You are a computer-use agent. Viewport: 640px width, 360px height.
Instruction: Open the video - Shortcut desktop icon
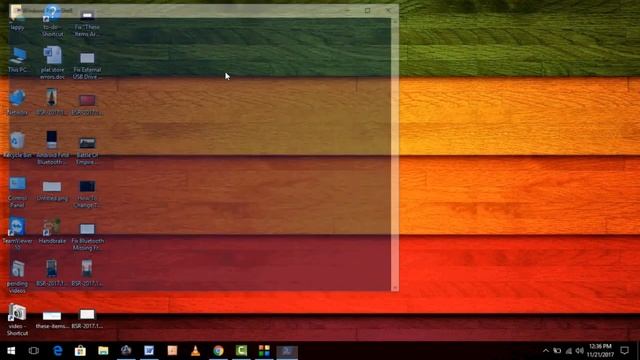(17, 320)
